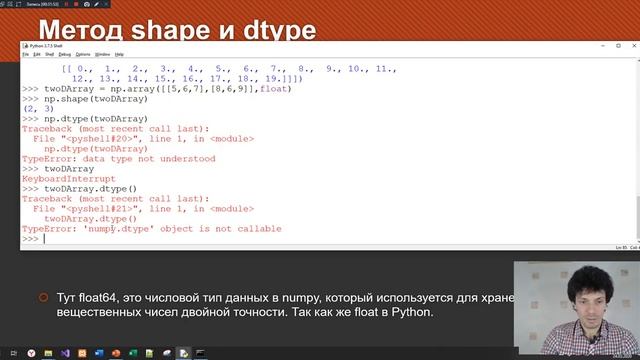This screenshot has height=360, width=640.
Task: Maximize the Python Shell window
Action: (618, 46)
